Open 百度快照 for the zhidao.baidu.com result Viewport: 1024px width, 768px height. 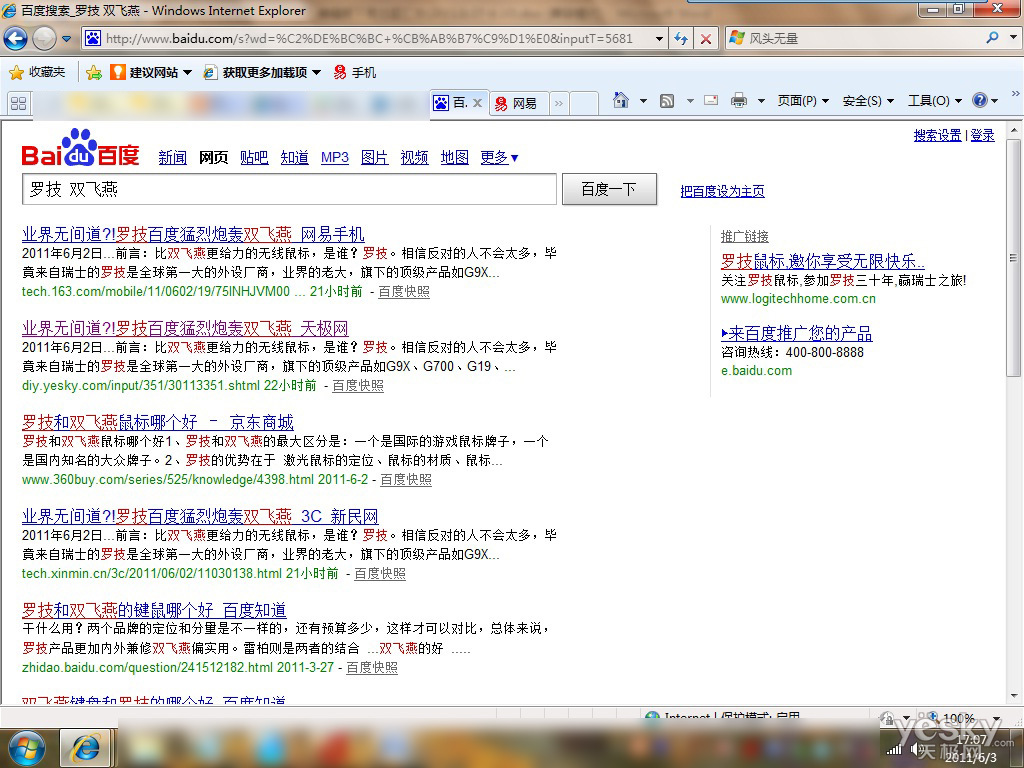[372, 667]
